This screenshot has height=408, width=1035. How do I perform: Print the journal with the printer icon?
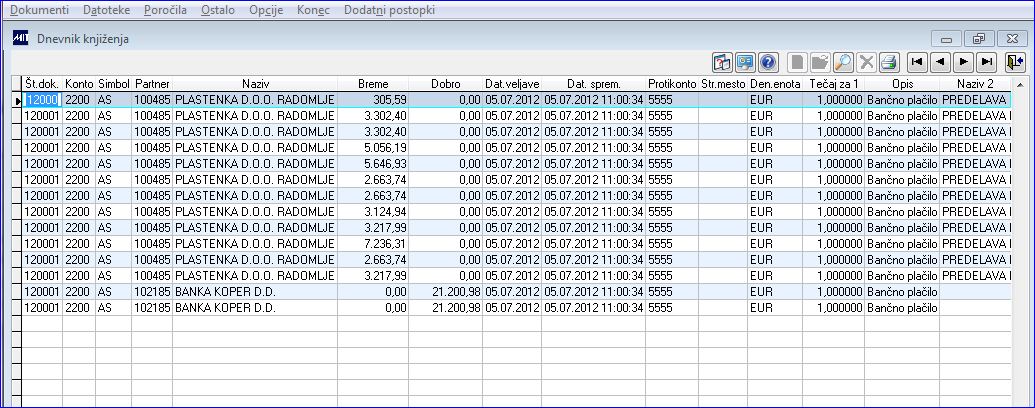pyautogui.click(x=888, y=63)
